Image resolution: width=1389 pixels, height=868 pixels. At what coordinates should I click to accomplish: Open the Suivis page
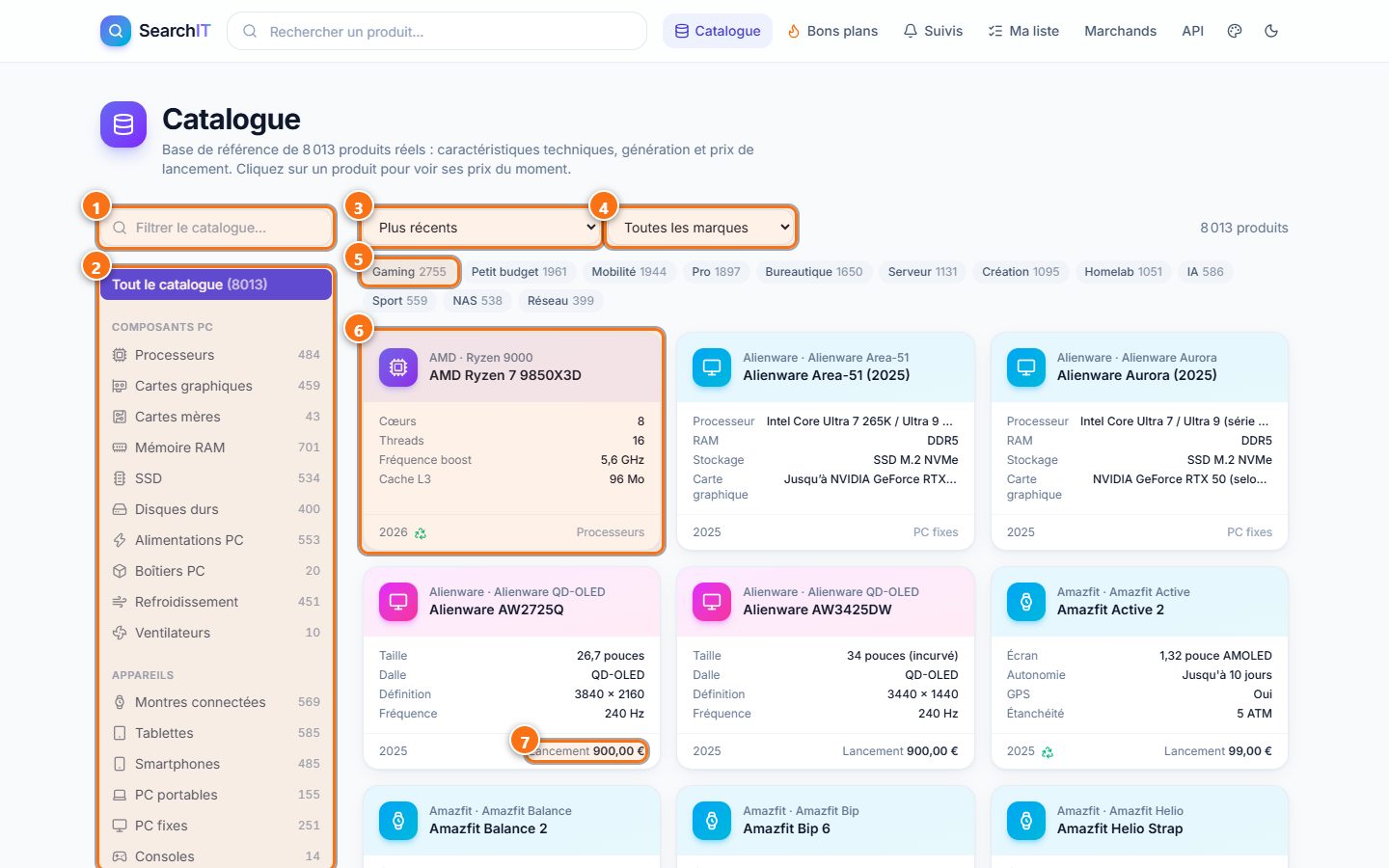[x=933, y=31]
